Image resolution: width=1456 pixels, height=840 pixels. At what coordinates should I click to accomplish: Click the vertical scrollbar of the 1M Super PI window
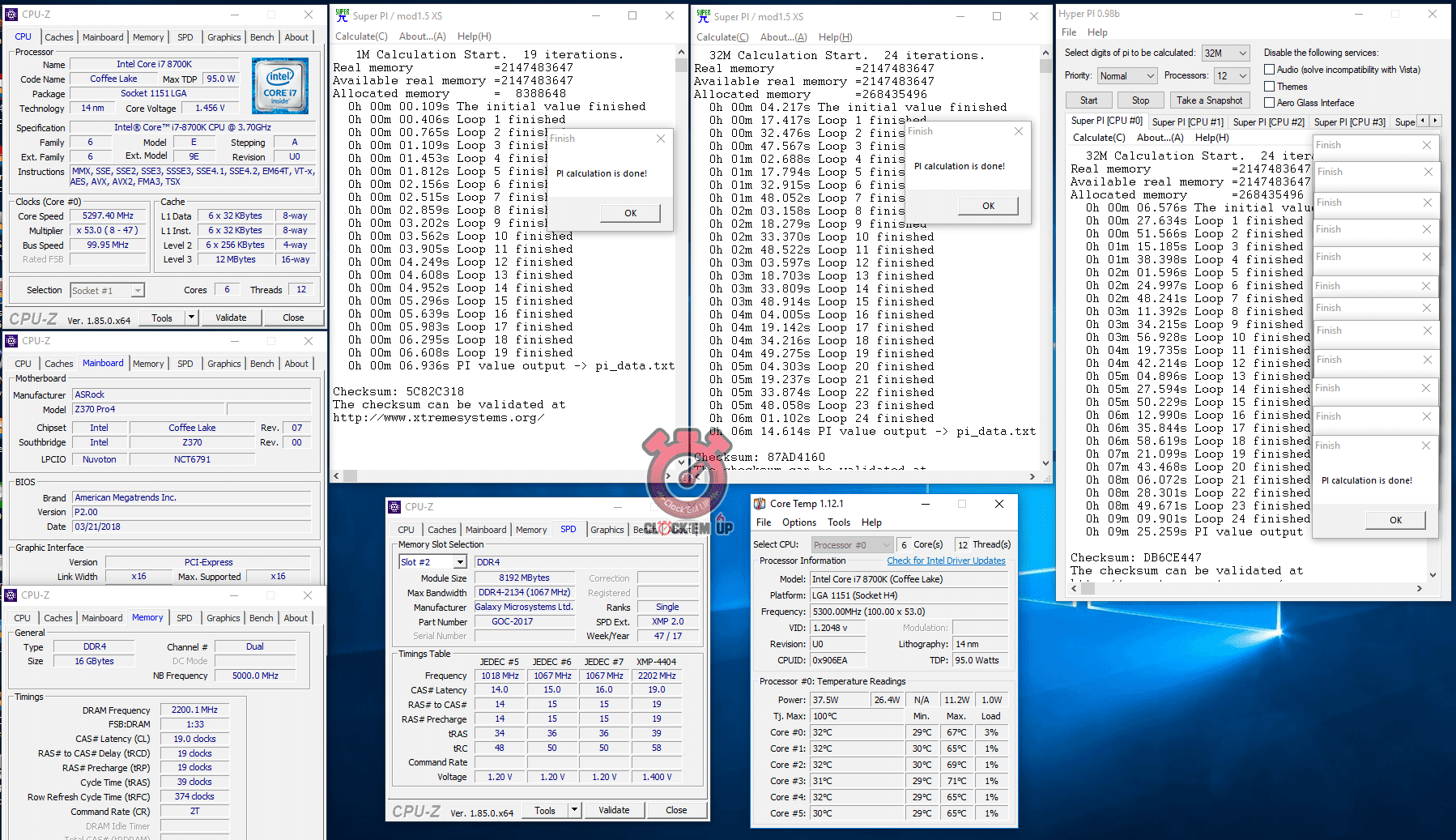point(681,258)
